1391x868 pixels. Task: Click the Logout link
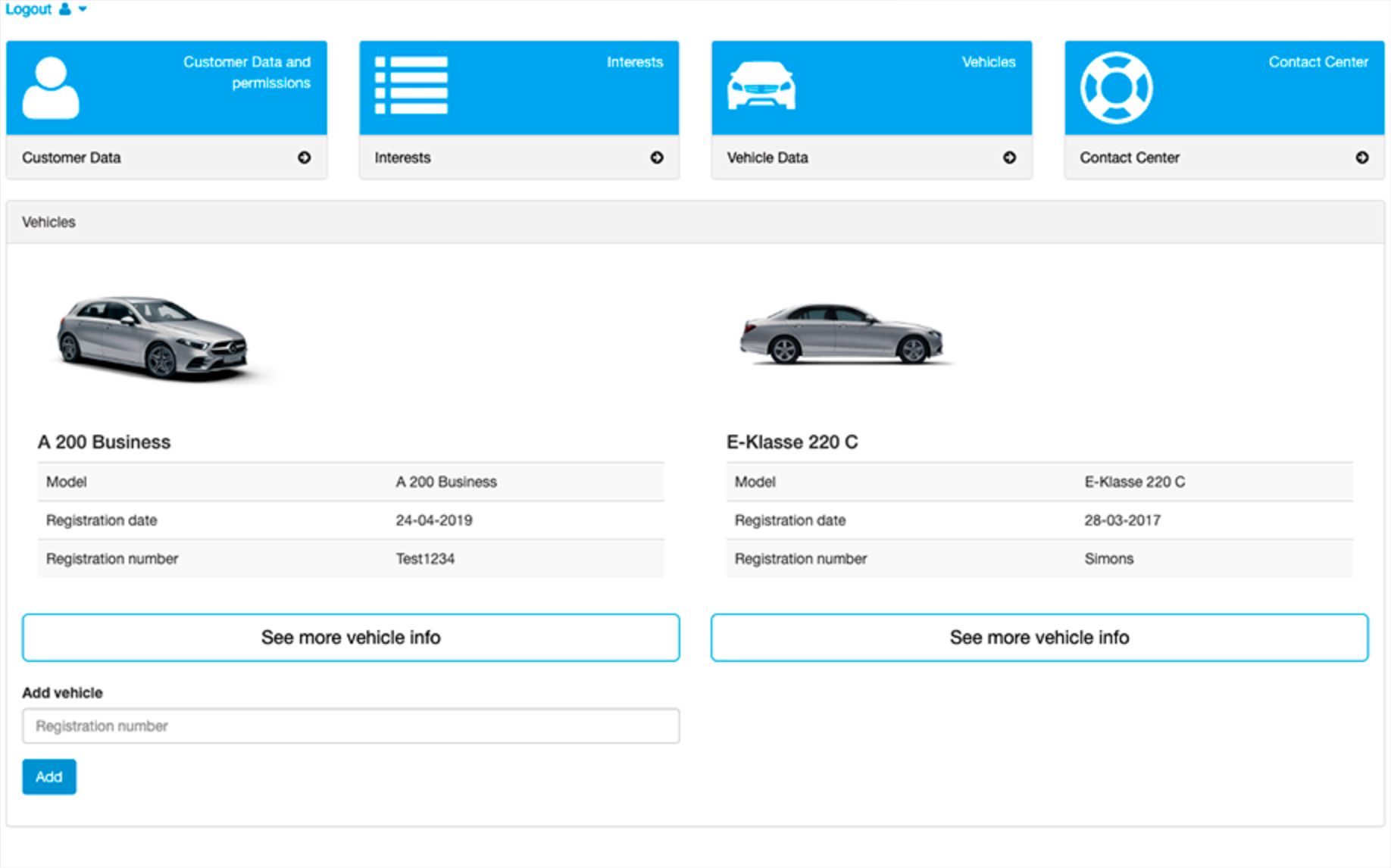[28, 9]
